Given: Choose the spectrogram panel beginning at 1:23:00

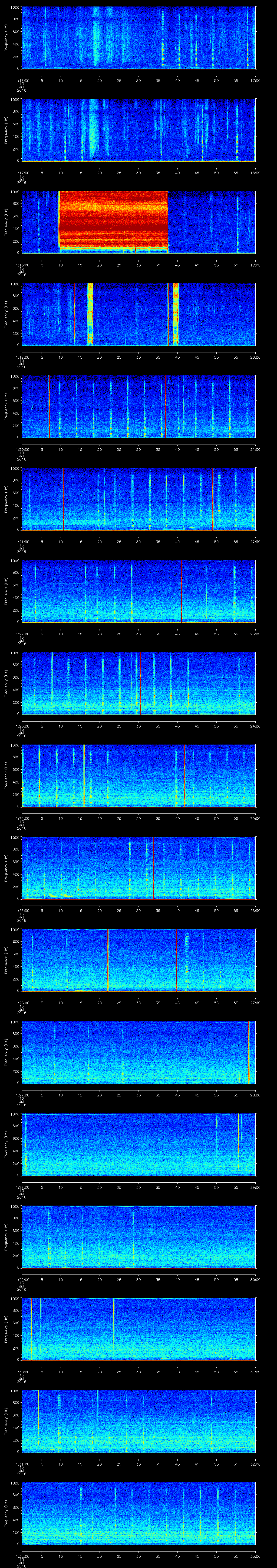Looking at the screenshot, I should [x=139, y=683].
